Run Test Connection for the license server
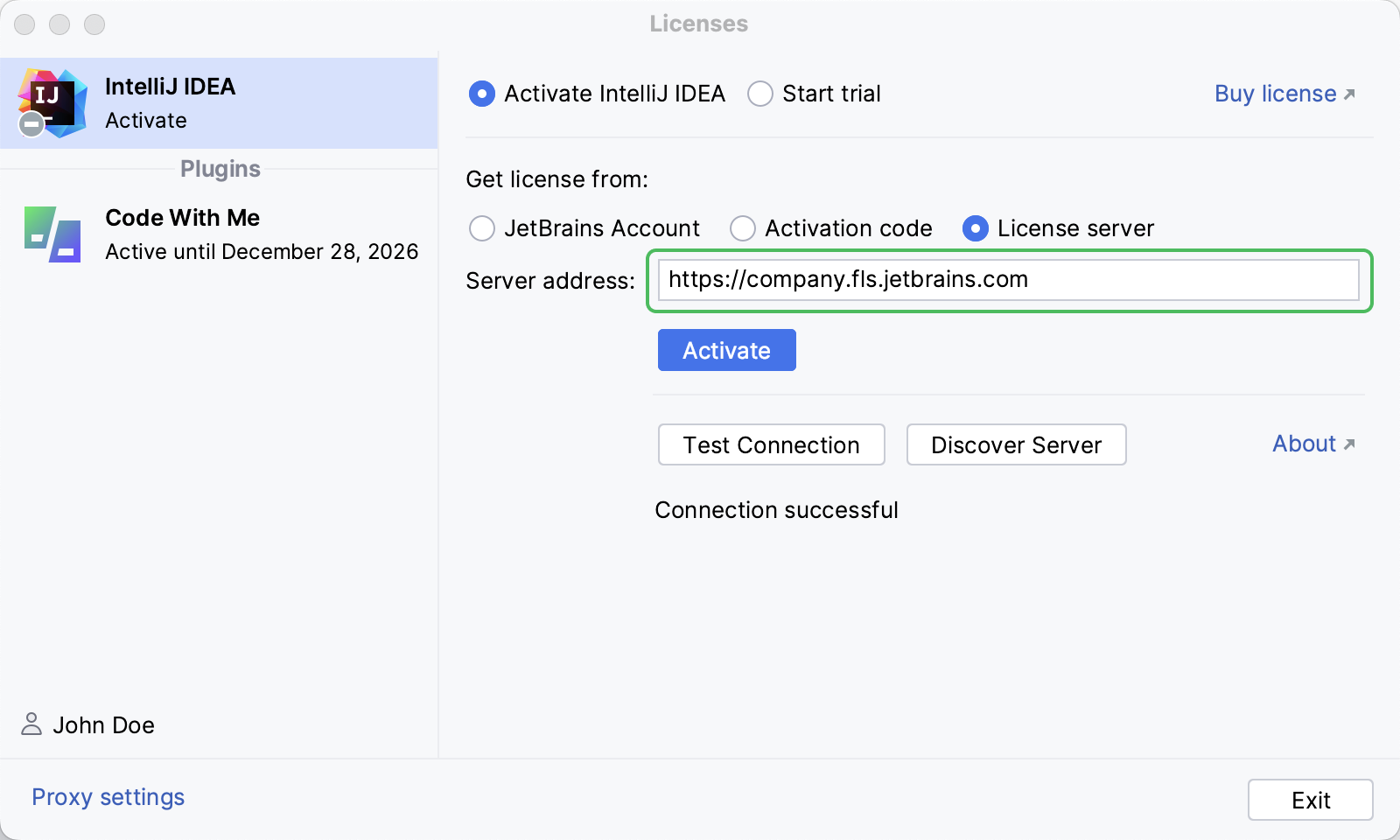Screen dimensions: 1400x840 tap(771, 444)
